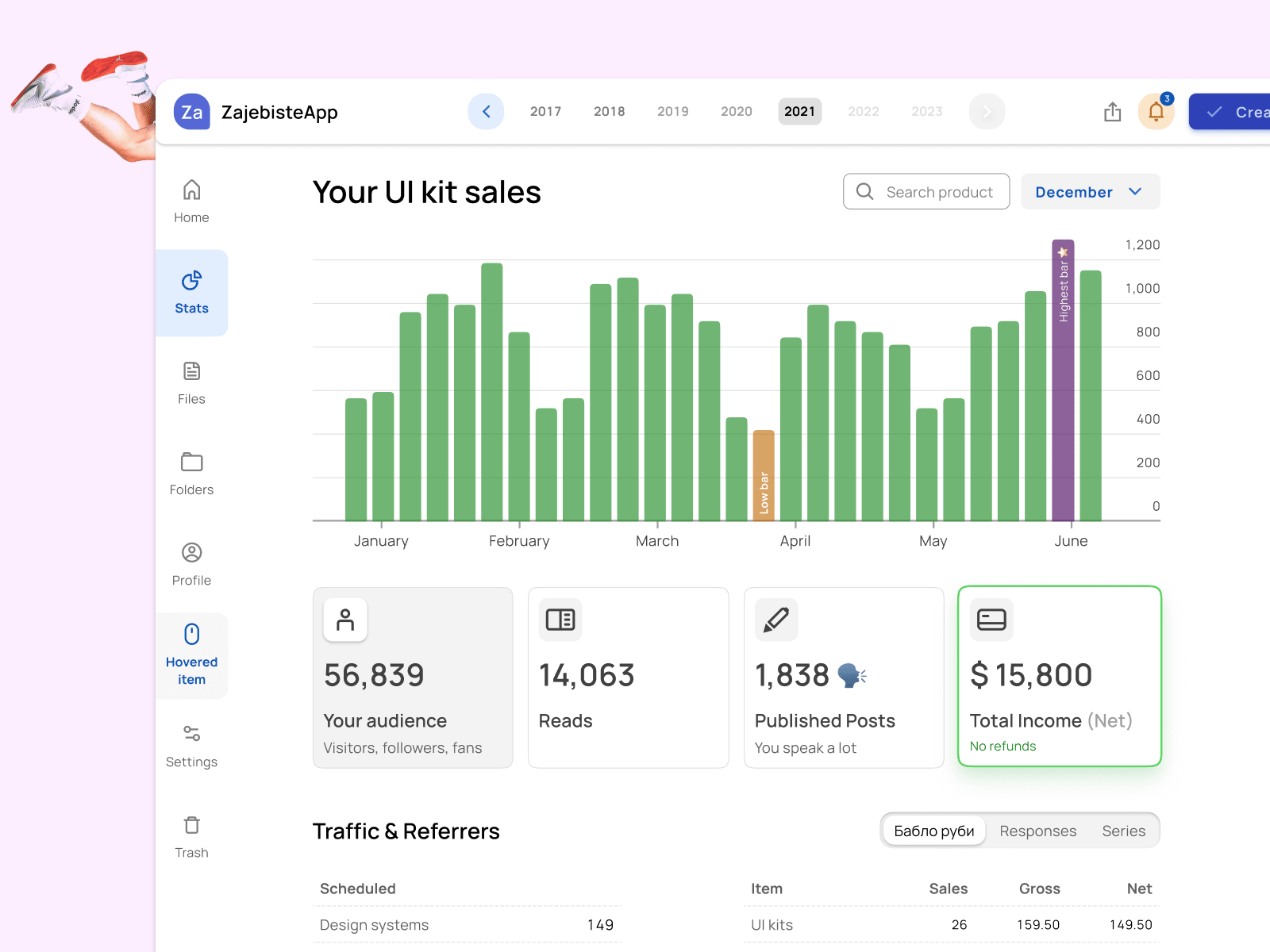Click the notification bell with 3 alerts
This screenshot has height=952, width=1270.
tap(1156, 111)
